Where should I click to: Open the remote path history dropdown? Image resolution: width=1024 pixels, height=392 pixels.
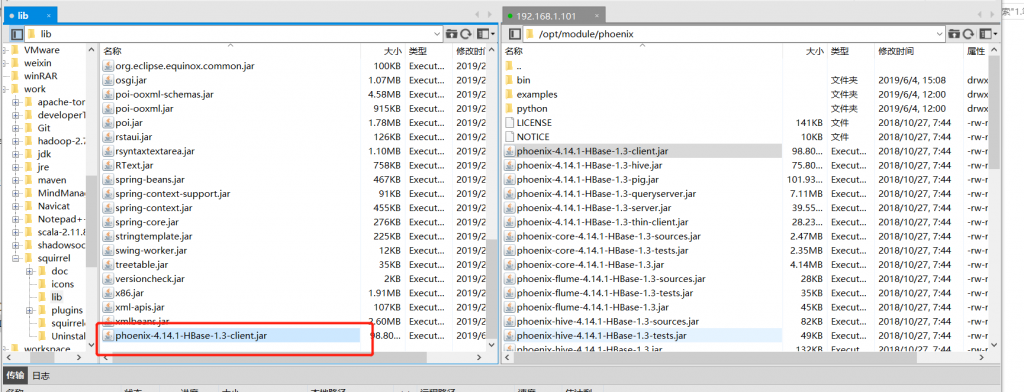939,34
